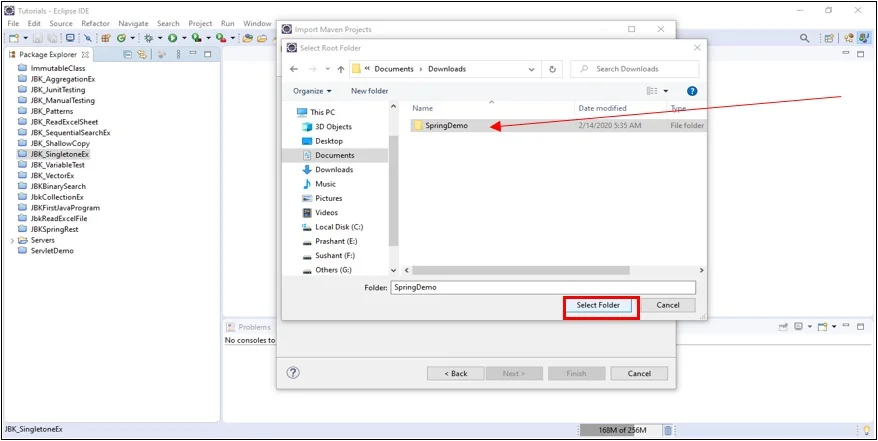Click the Run External Tools toolbar icon
The image size is (878, 441).
click(221, 38)
